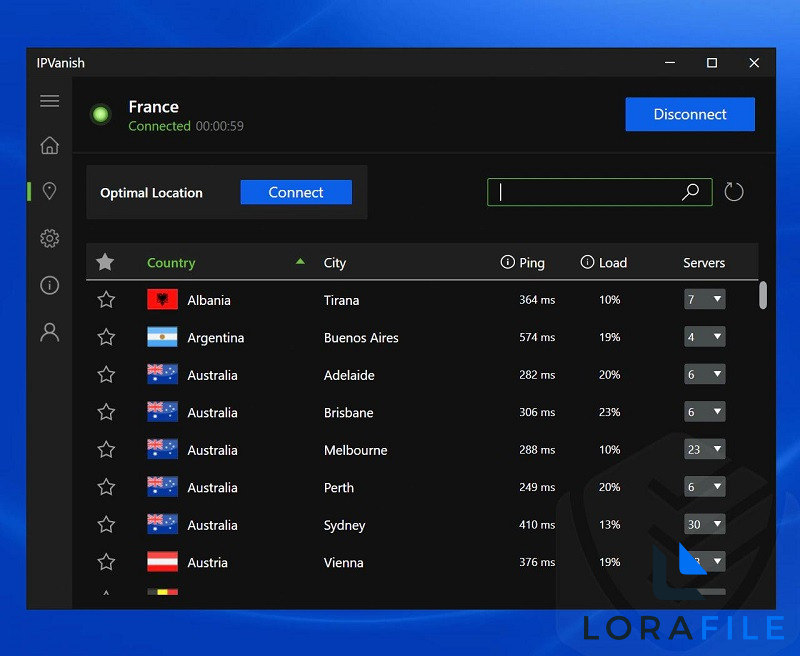The width and height of the screenshot is (800, 656).
Task: Click the Albania flag icon
Action: pyautogui.click(x=162, y=299)
